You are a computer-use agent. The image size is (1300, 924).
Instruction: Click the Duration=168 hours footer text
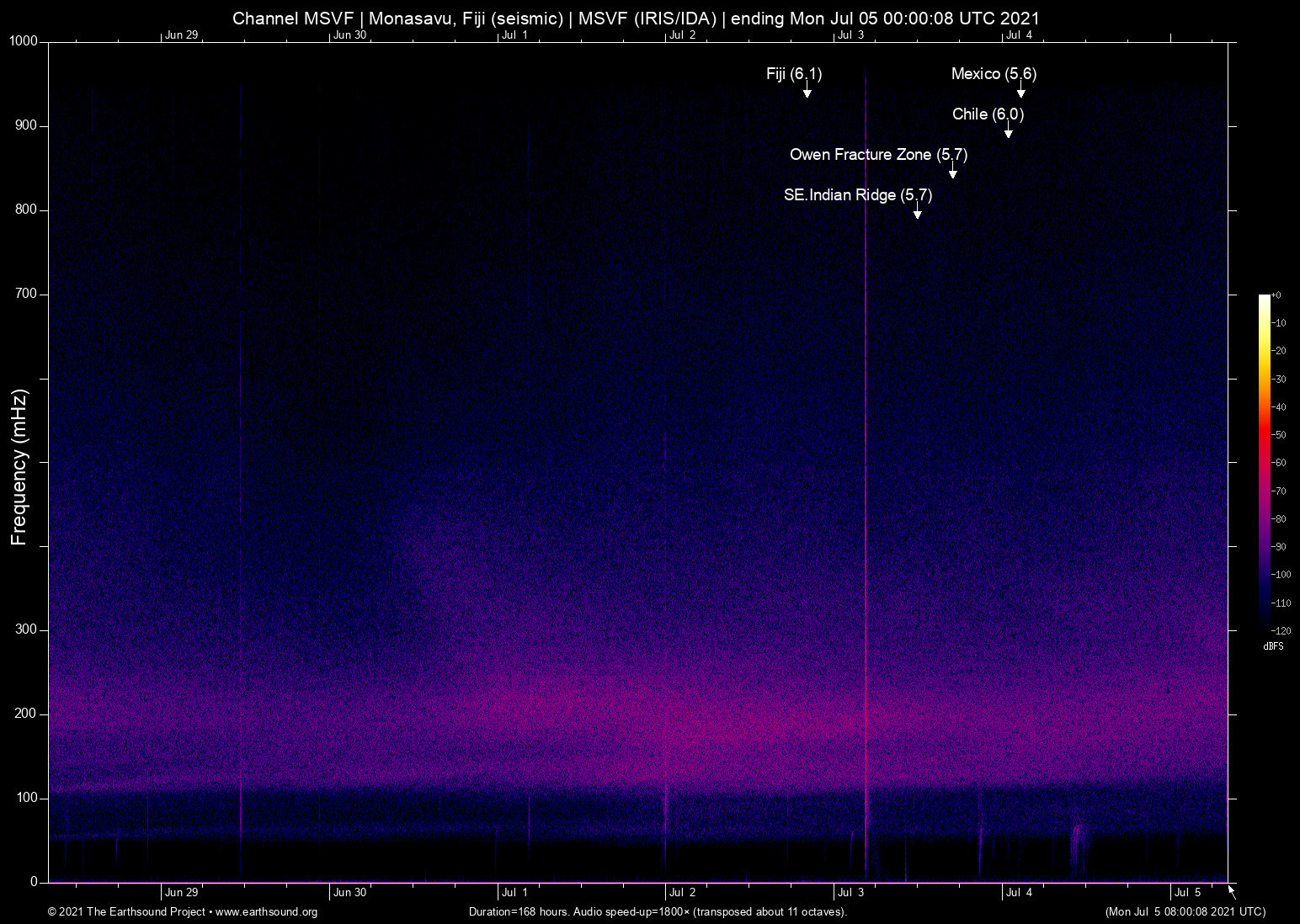click(657, 912)
